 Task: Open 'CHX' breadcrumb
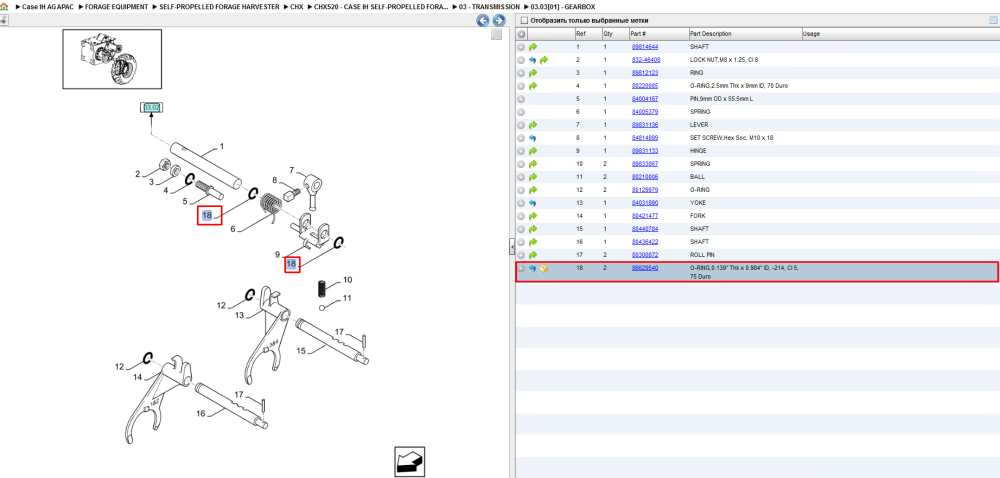[297, 6]
